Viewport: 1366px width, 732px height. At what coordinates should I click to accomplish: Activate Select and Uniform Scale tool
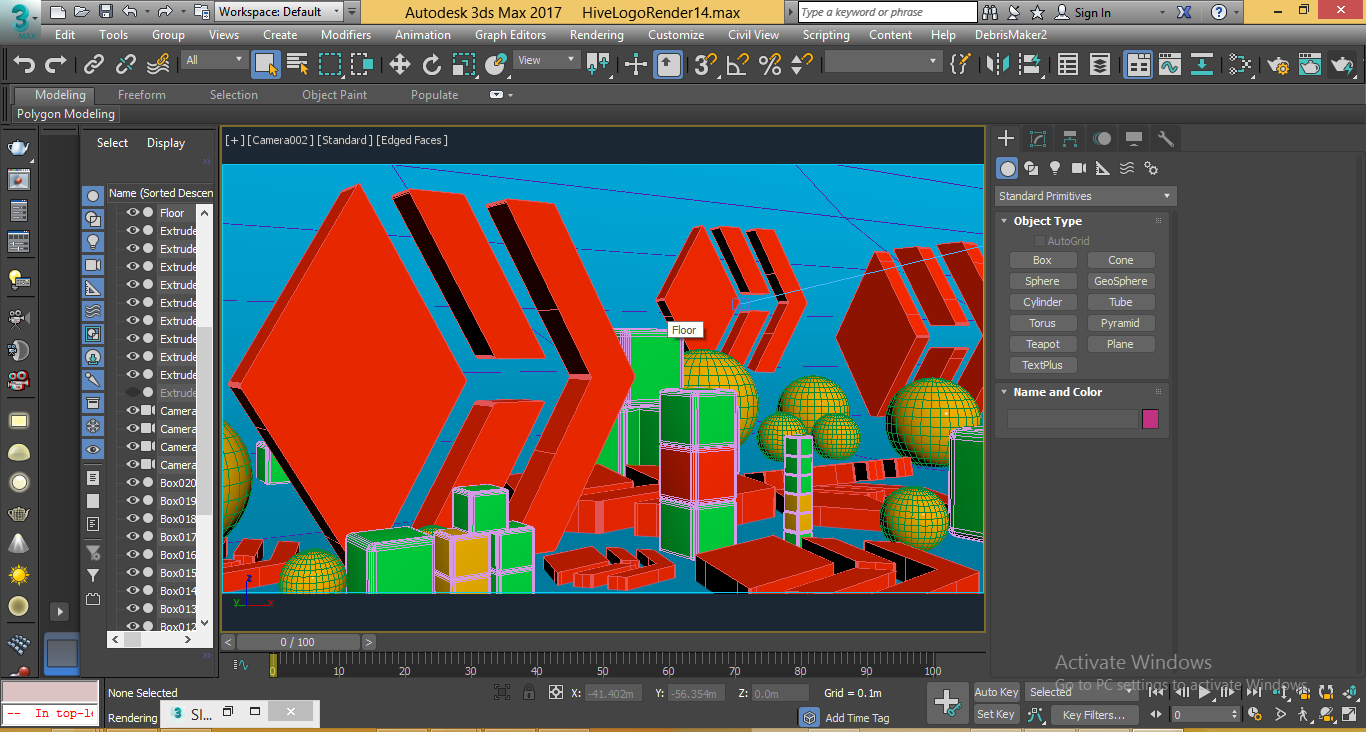(464, 65)
